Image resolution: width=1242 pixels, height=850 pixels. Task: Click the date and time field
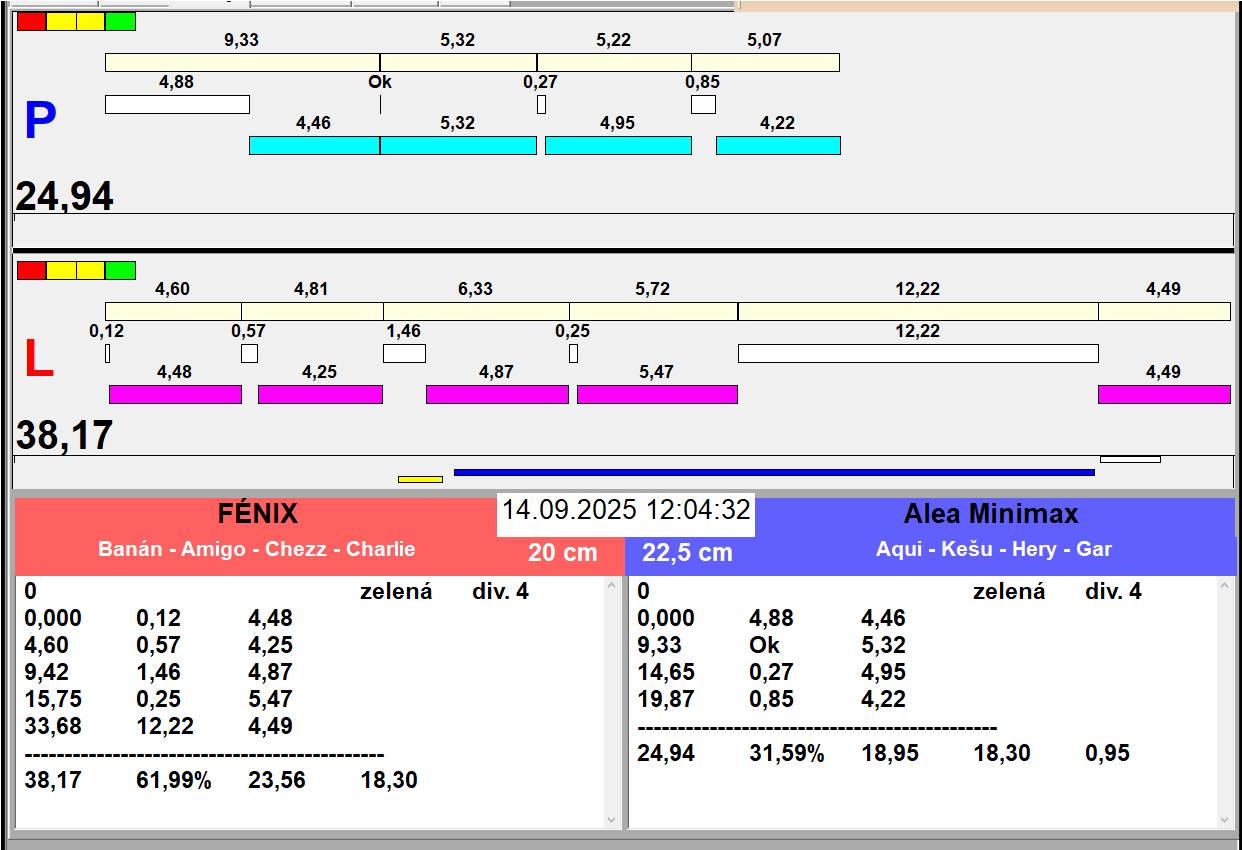coord(626,510)
